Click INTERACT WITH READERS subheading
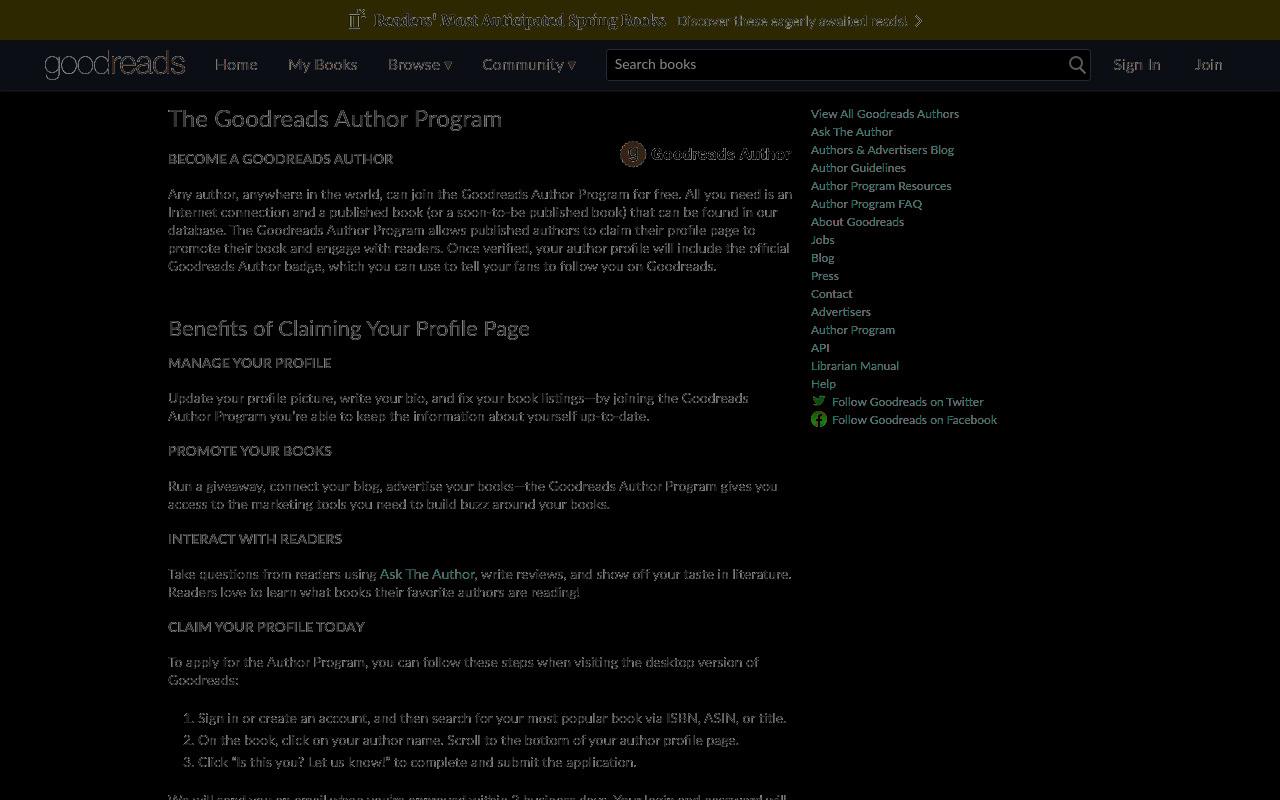Image resolution: width=1280 pixels, height=800 pixels. (x=255, y=539)
